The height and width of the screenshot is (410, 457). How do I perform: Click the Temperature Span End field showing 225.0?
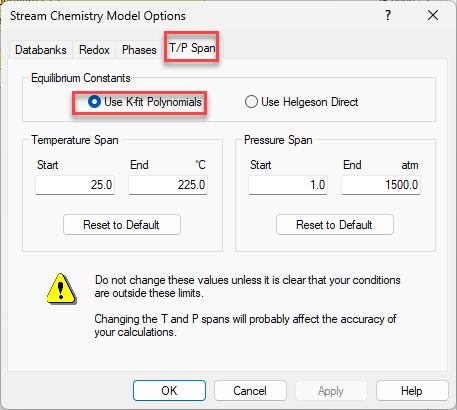pos(168,185)
